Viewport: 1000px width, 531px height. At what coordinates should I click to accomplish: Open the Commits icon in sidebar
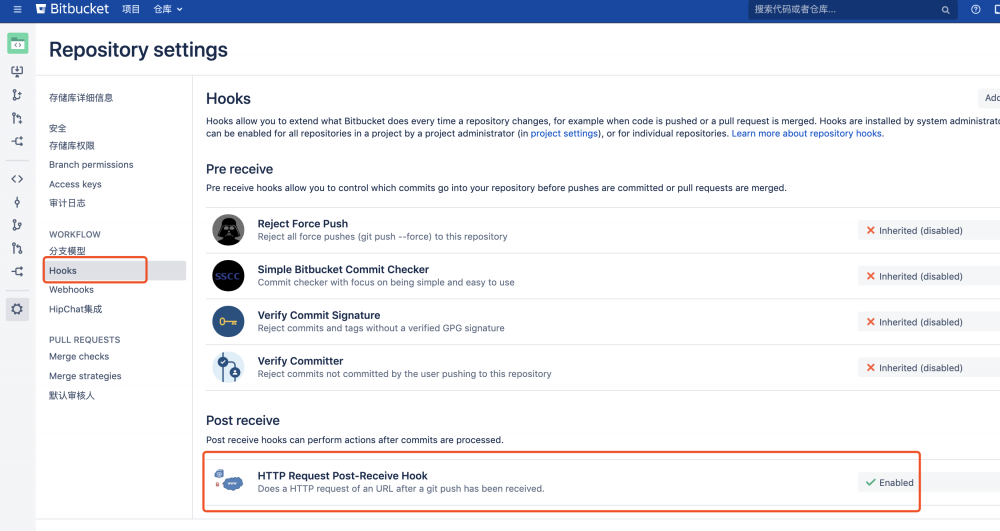coord(17,202)
